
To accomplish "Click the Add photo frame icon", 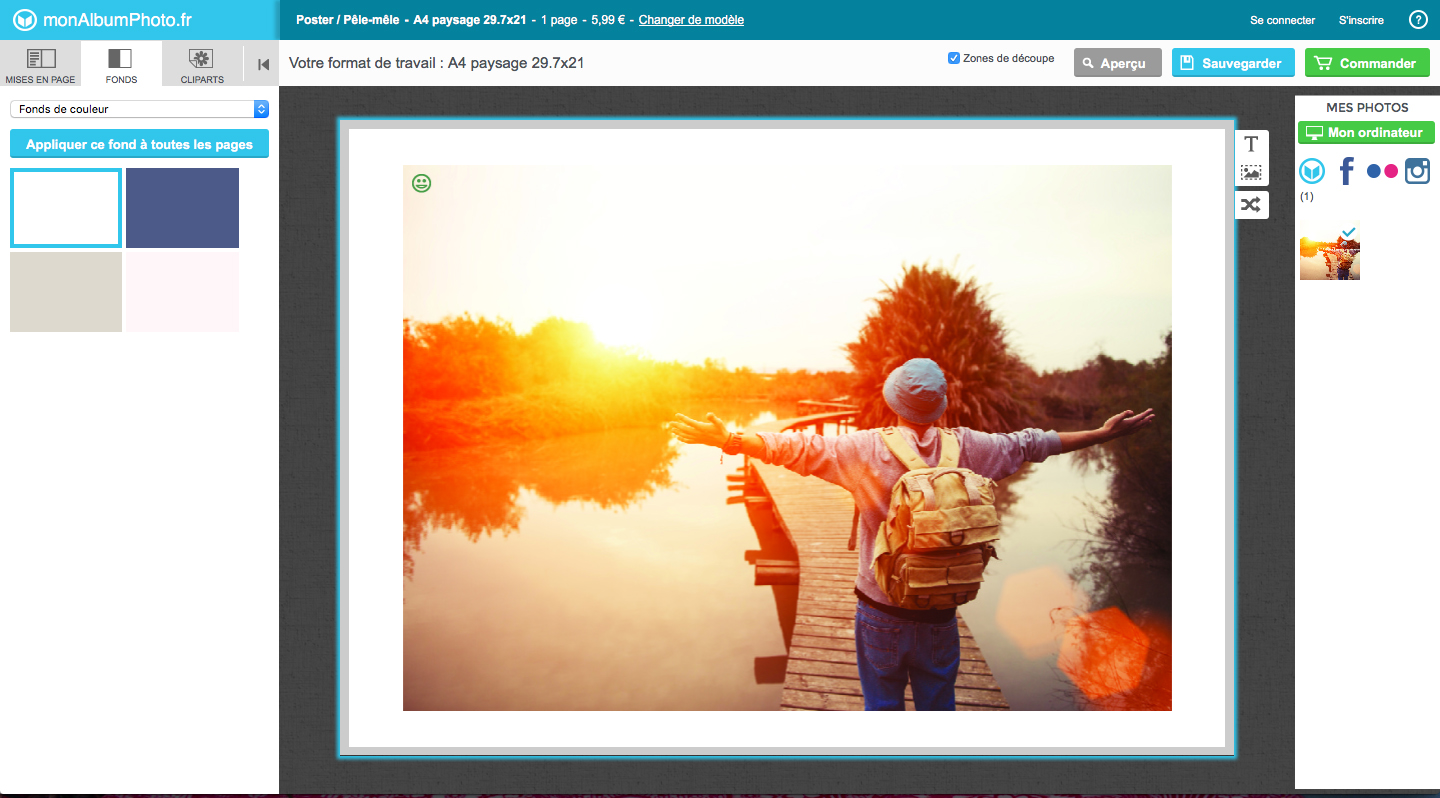I will 1251,174.
